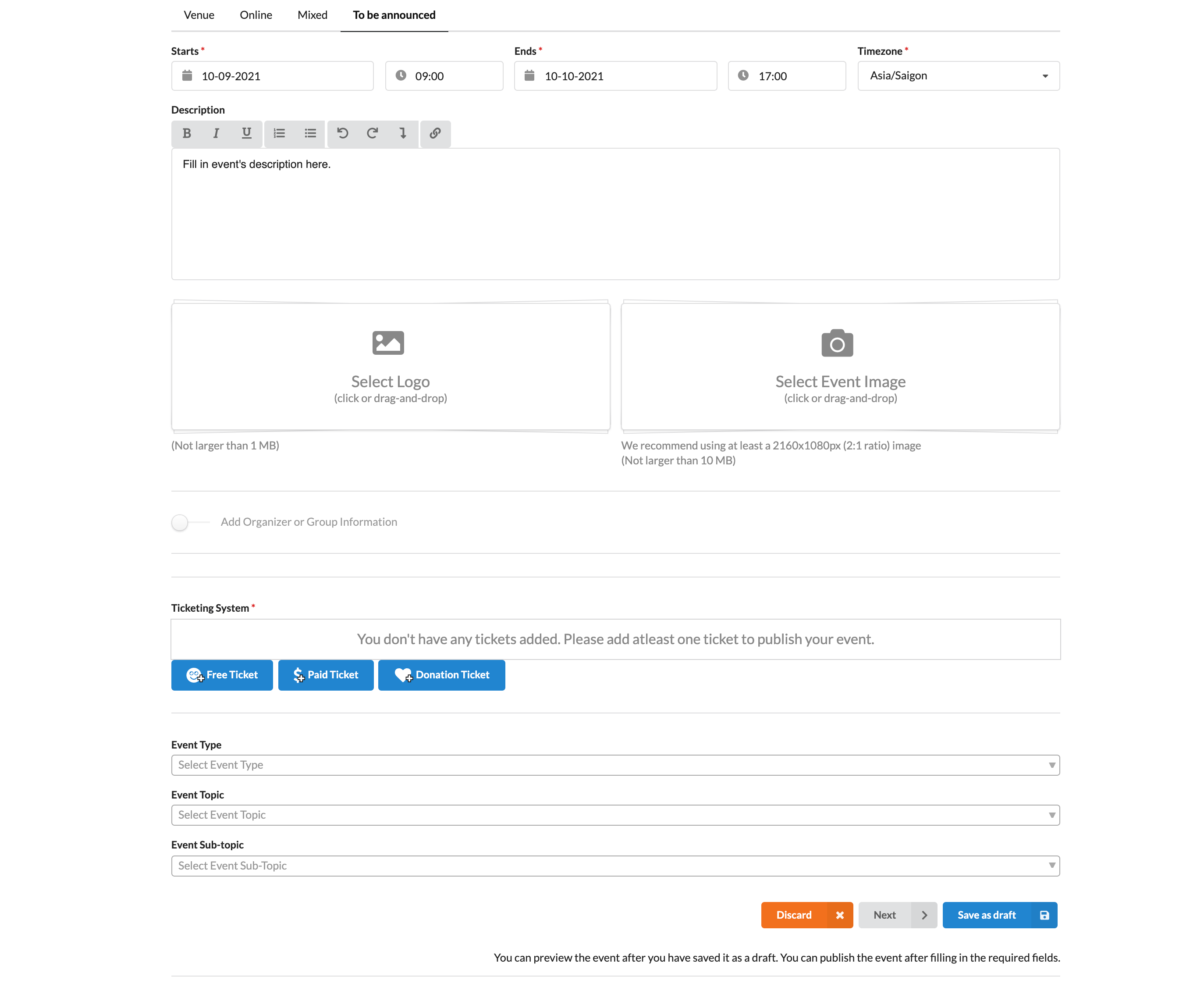The height and width of the screenshot is (991, 1204).
Task: Click the Starts date field 10-09-2021
Action: [272, 76]
